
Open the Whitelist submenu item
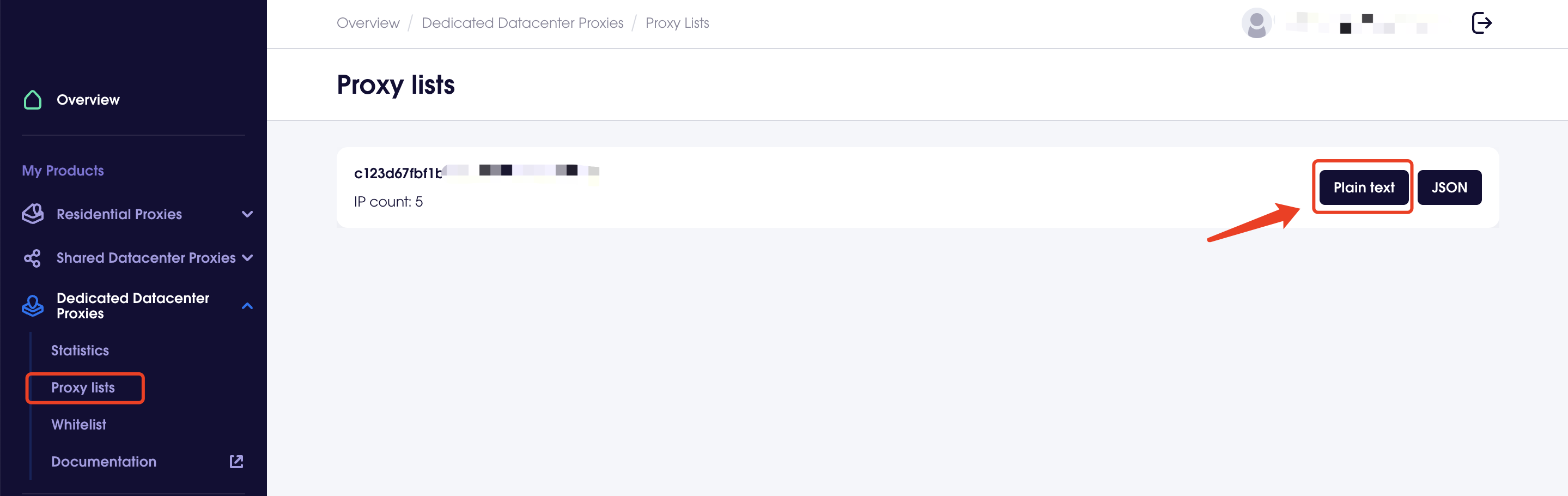[x=78, y=425]
